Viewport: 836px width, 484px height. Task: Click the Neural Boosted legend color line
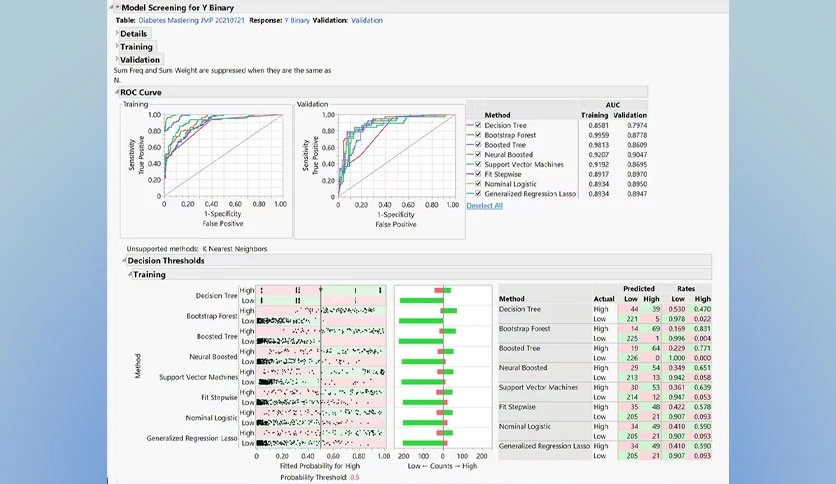point(470,155)
